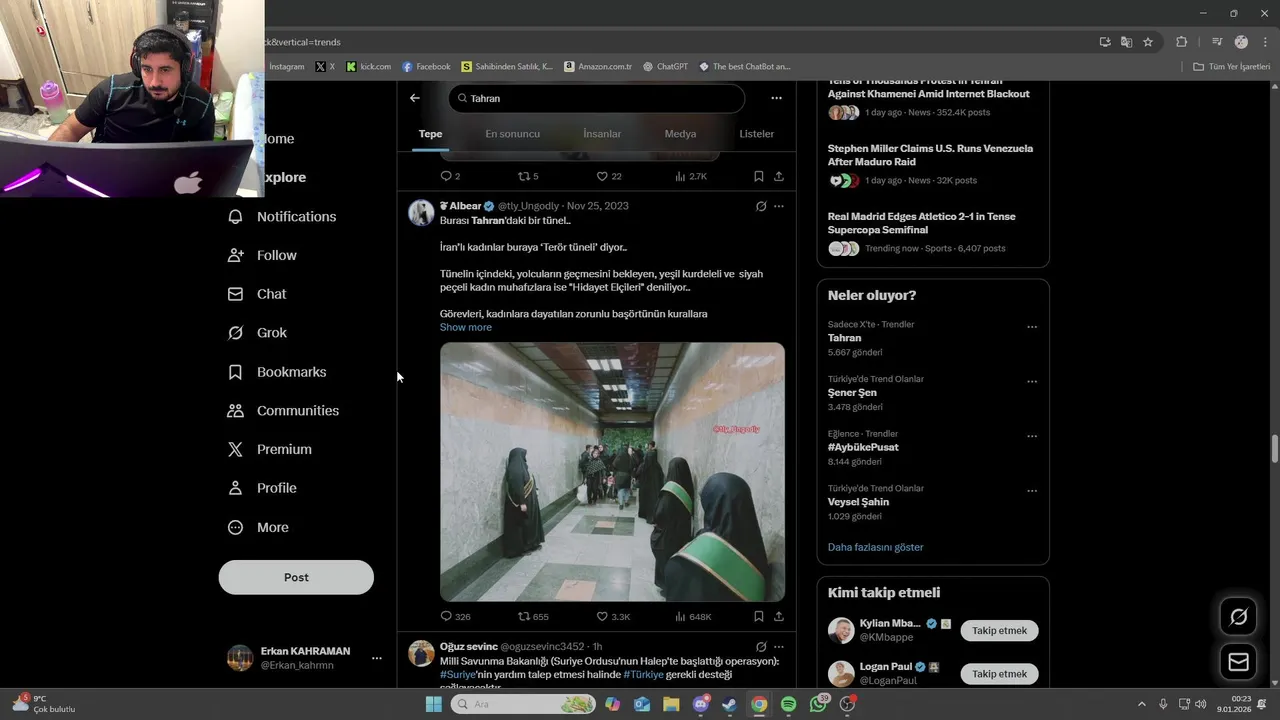The image size is (1280, 720).
Task: Open Erkan KAHRAMAN account options dots
Action: point(376,658)
